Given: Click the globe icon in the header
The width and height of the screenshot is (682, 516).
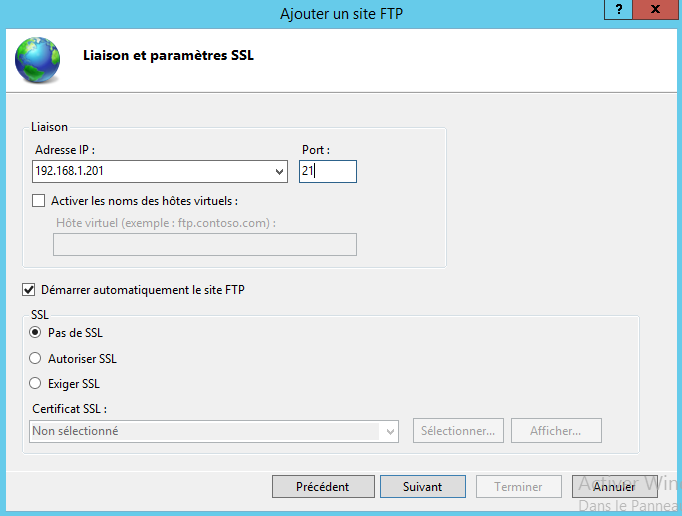Looking at the screenshot, I should [37, 58].
